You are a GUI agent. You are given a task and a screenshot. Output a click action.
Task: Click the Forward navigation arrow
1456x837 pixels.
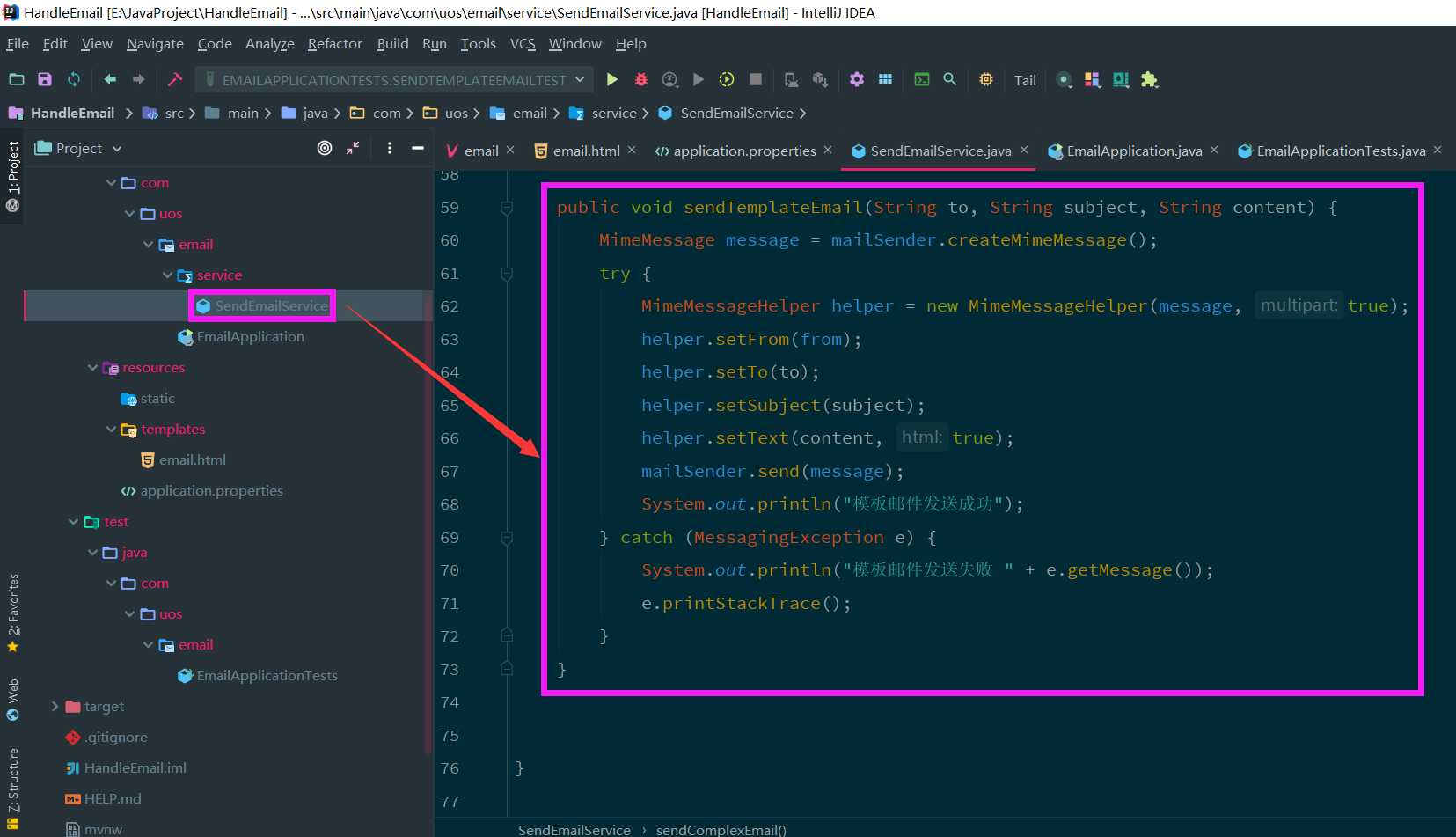click(138, 79)
